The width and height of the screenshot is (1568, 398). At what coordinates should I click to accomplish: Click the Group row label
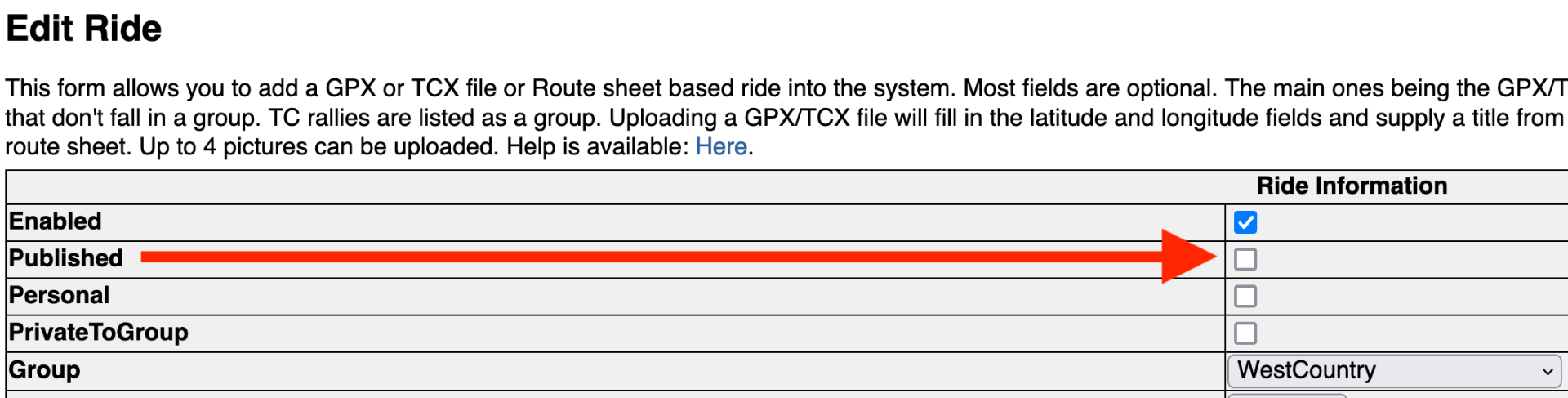pyautogui.click(x=45, y=370)
